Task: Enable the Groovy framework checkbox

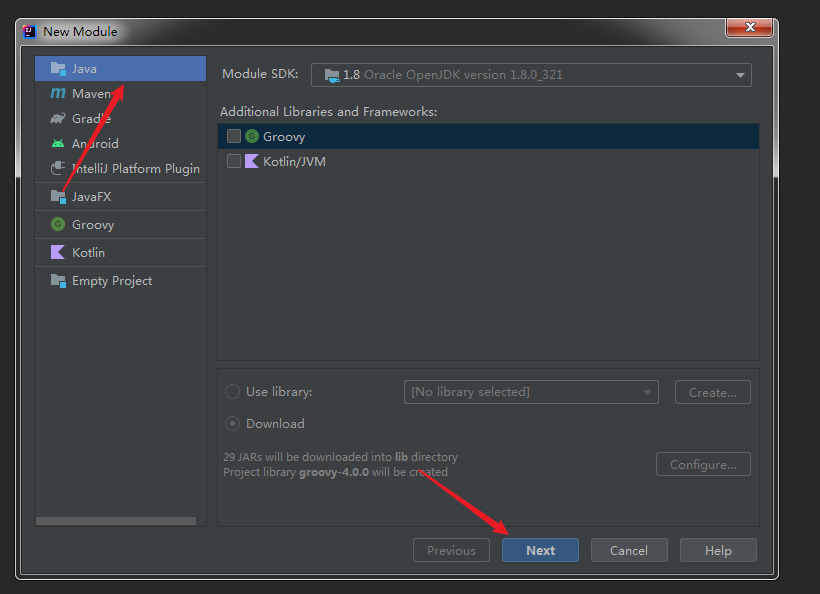Action: [234, 136]
